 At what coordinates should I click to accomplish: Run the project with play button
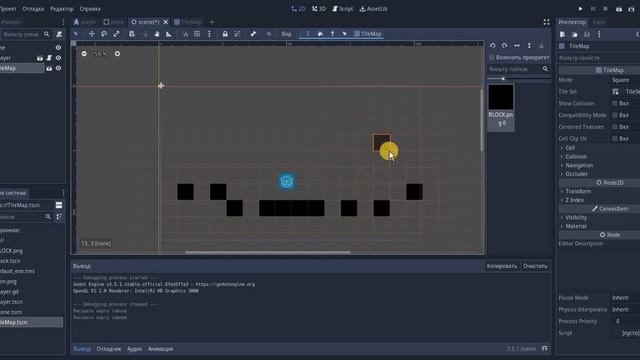pos(580,9)
